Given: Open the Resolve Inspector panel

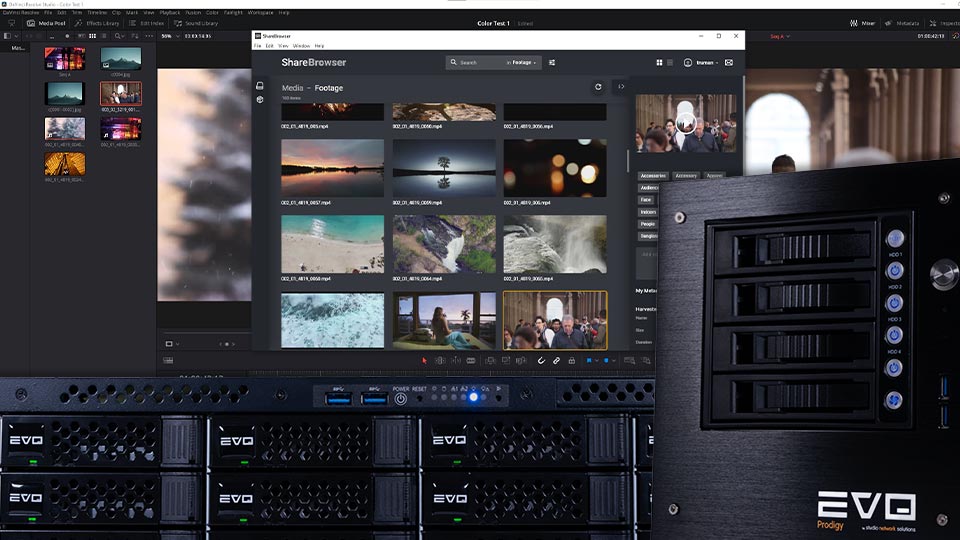Looking at the screenshot, I should pyautogui.click(x=945, y=23).
